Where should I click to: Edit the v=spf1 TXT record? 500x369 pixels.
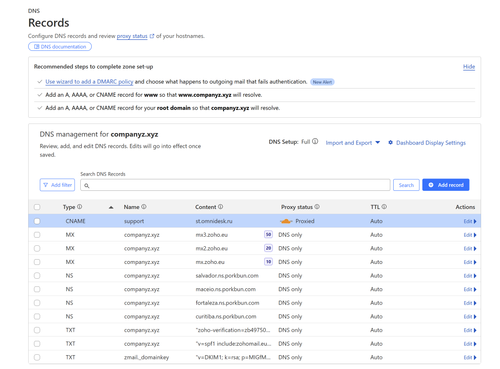(470, 344)
